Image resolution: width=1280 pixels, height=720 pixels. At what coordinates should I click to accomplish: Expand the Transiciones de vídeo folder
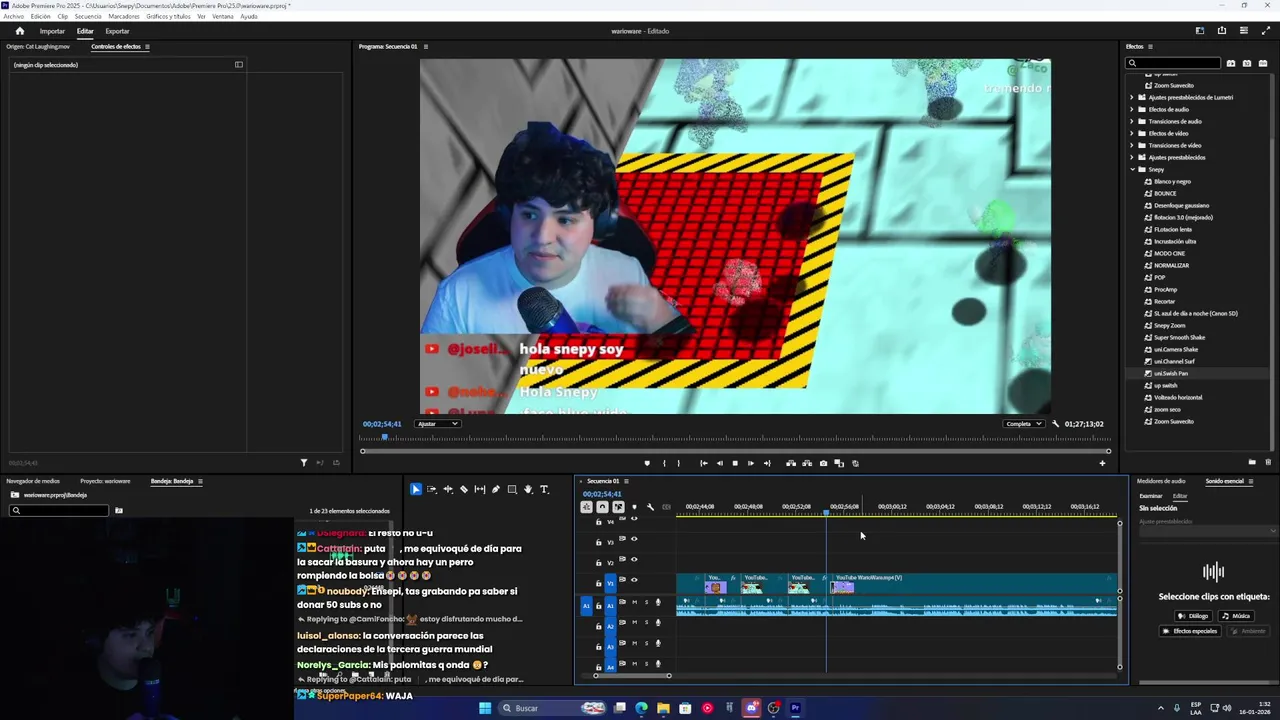[1132, 145]
